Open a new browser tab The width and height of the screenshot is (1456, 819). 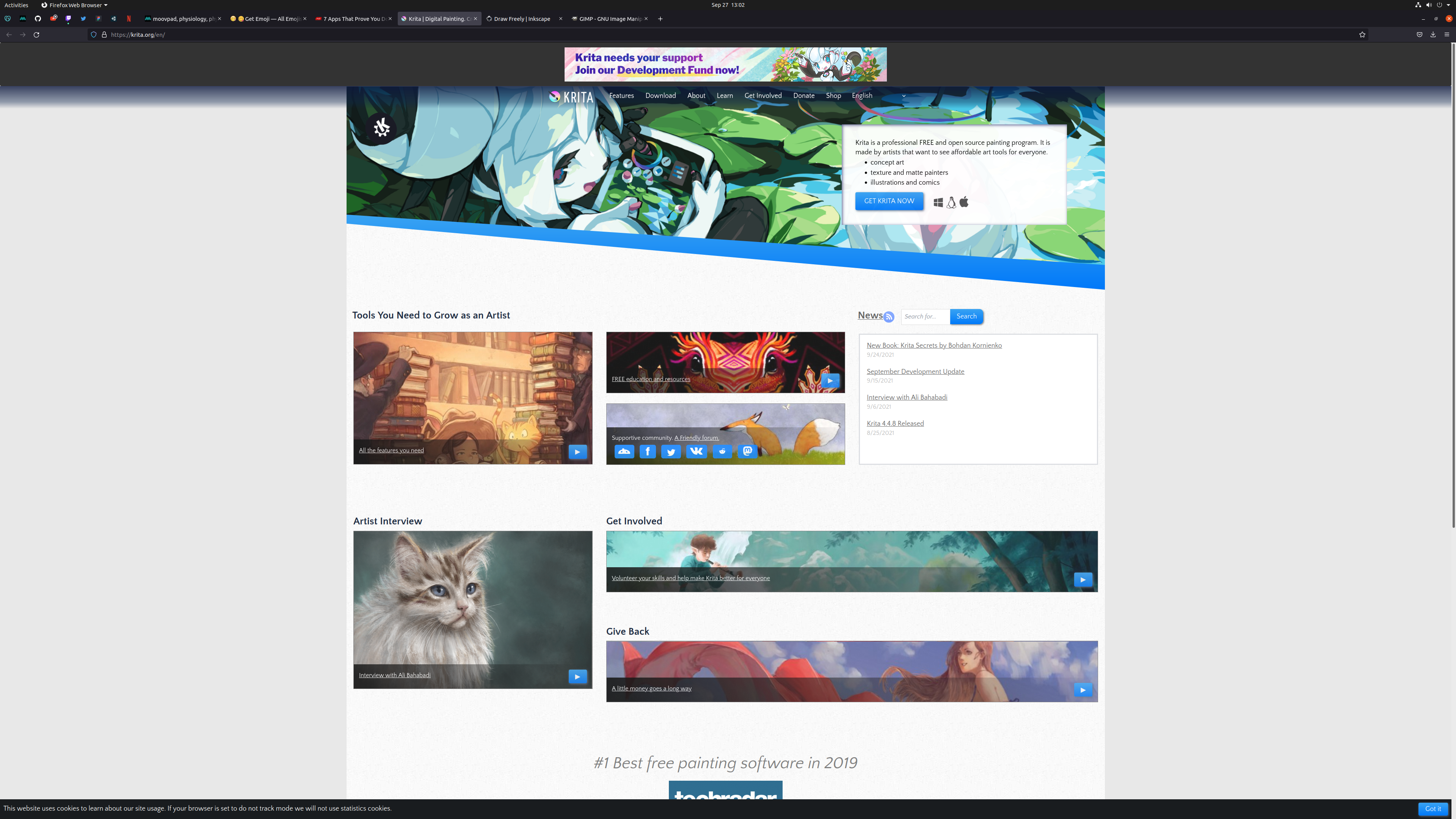660,19
